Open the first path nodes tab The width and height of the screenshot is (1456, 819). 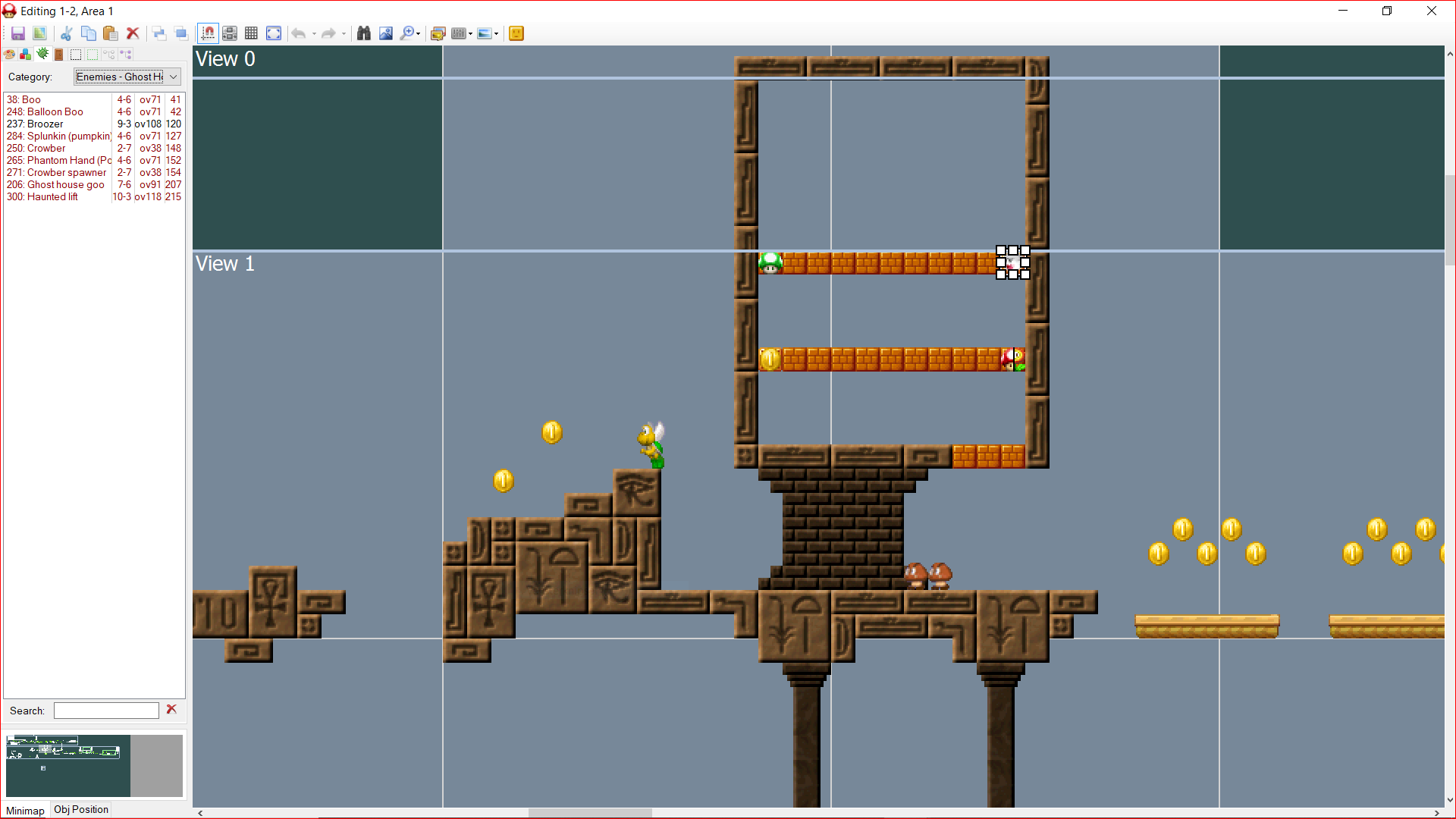click(x=109, y=55)
